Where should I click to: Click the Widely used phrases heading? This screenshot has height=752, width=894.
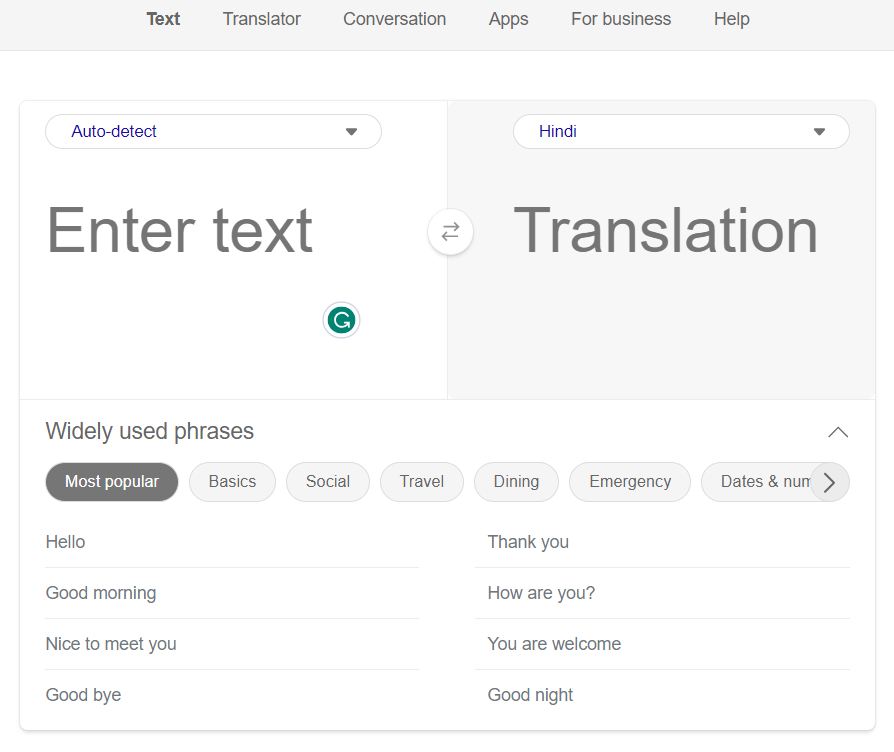tap(149, 432)
